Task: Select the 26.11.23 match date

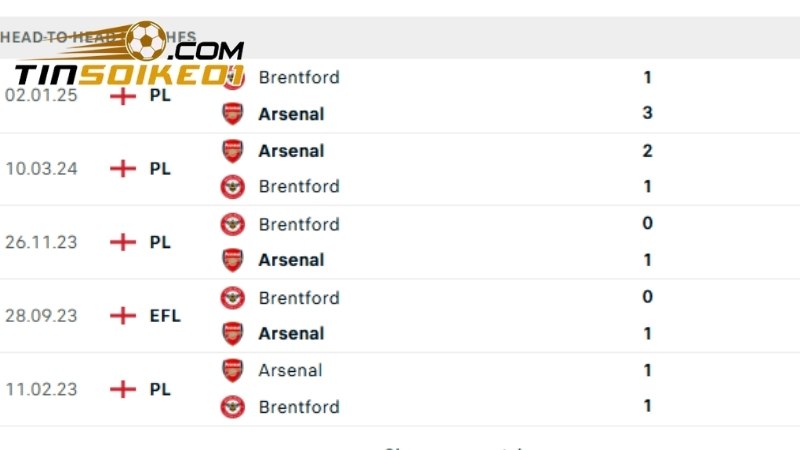Action: click(41, 242)
